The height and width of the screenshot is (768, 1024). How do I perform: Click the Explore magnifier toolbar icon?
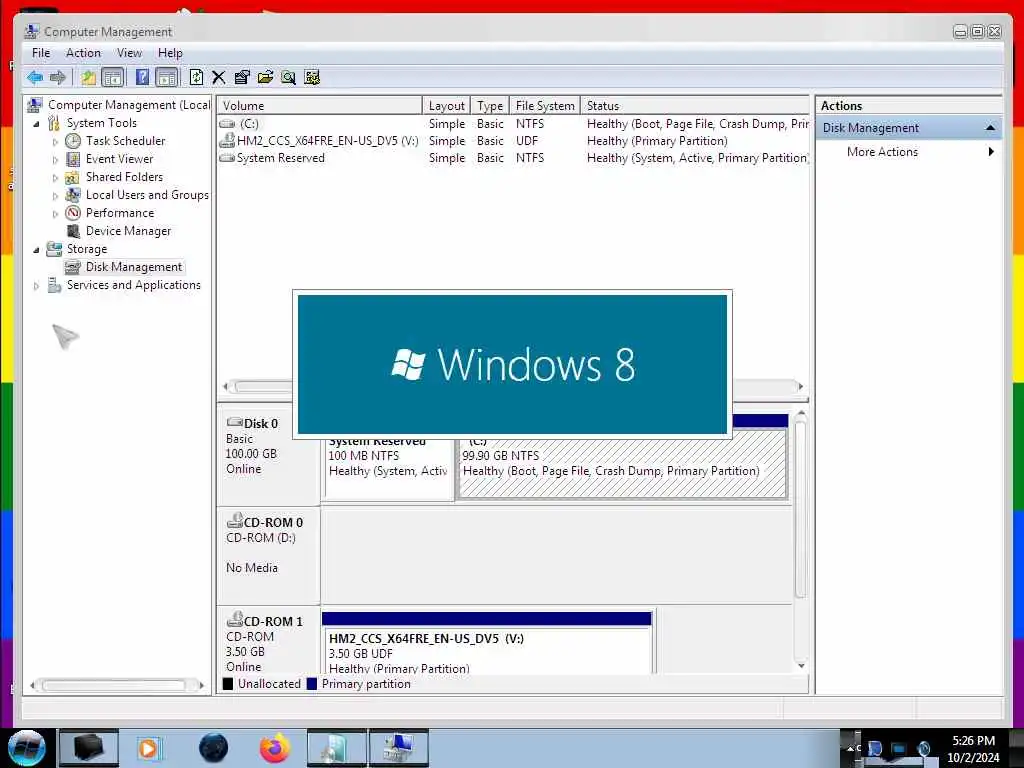(288, 78)
